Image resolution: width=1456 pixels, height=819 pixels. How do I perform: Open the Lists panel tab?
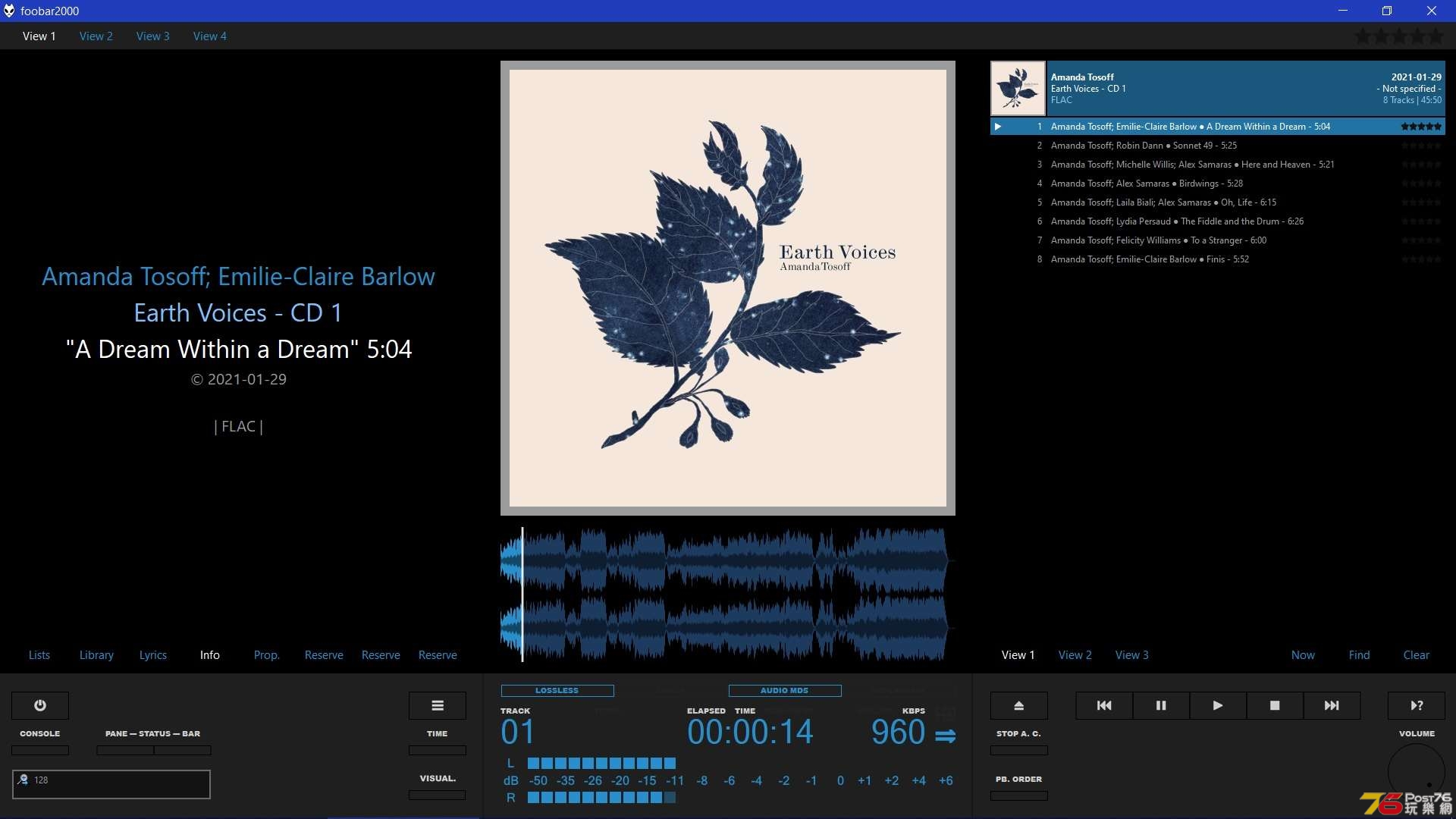coord(39,654)
